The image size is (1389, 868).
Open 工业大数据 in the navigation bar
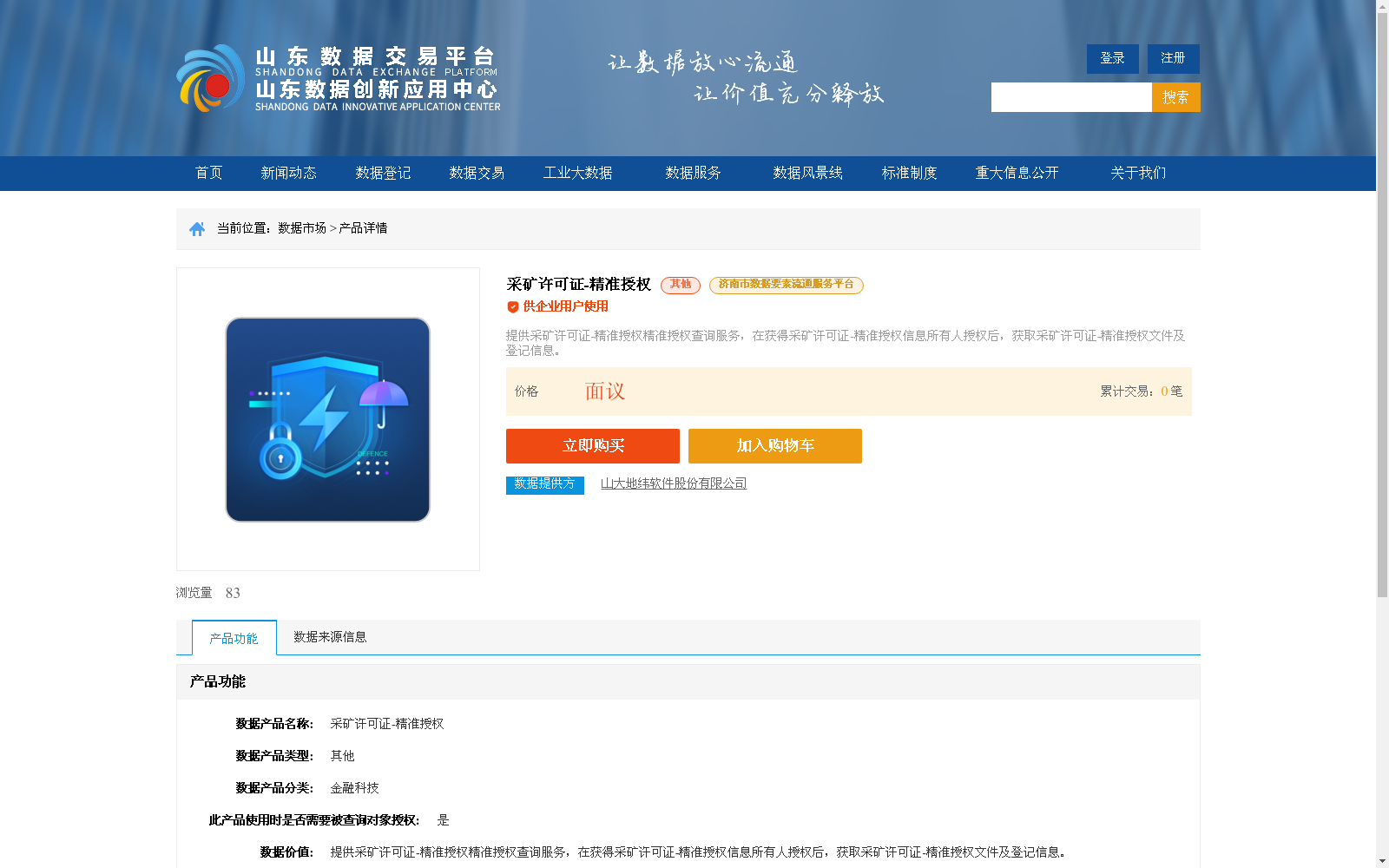coord(578,173)
